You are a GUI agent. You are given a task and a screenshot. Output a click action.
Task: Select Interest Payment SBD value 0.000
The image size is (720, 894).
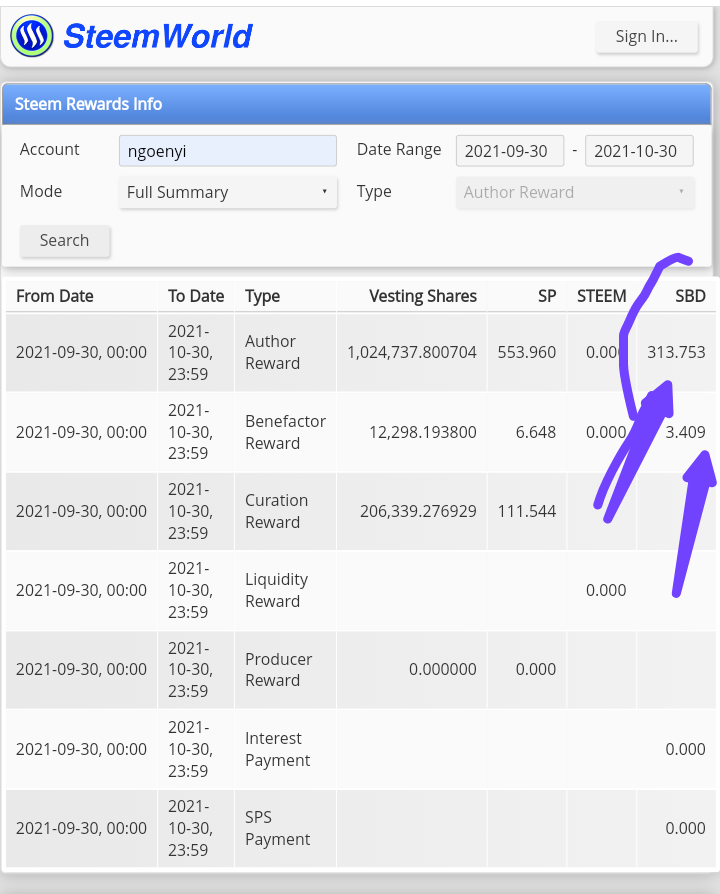click(685, 749)
